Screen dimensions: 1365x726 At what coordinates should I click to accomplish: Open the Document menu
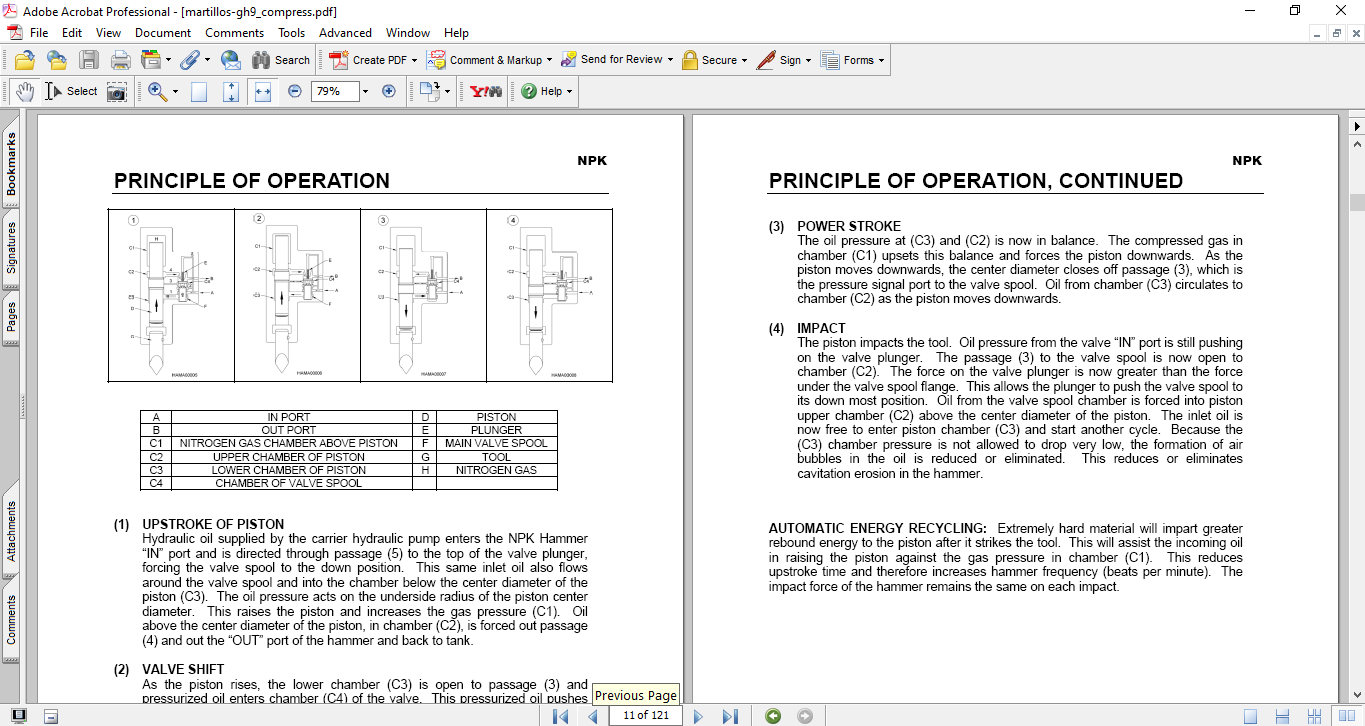pyautogui.click(x=162, y=33)
